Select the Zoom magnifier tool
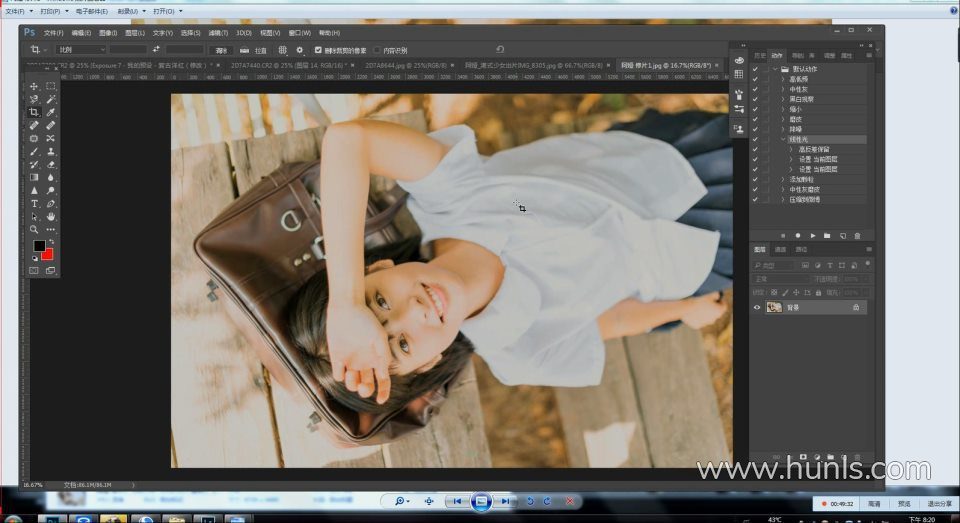This screenshot has width=960, height=523. click(34, 230)
